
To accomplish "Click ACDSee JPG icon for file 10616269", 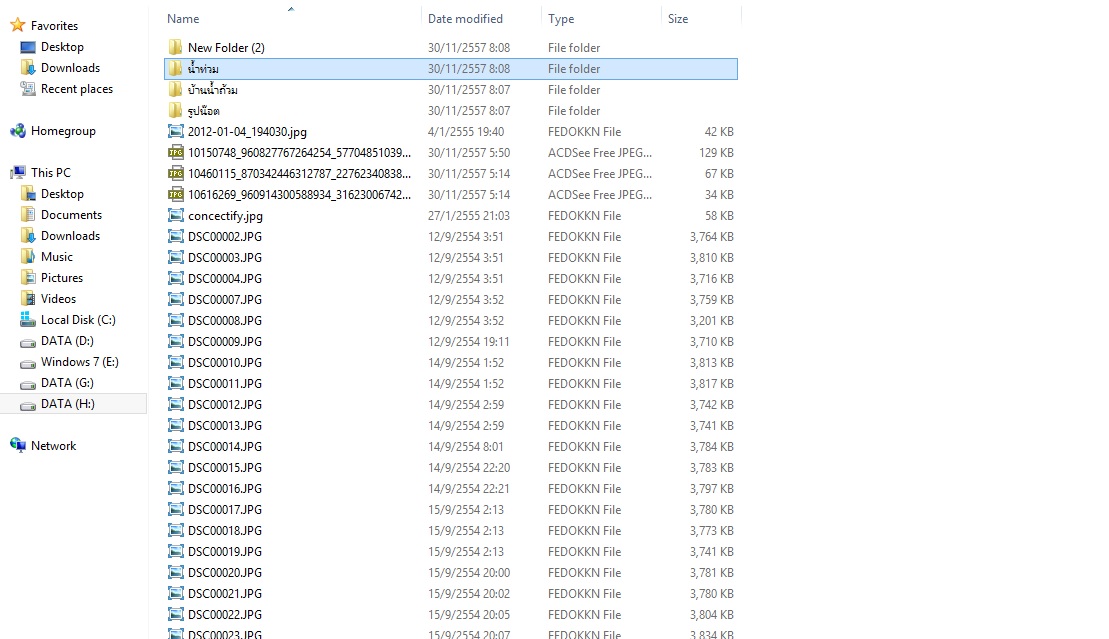I will click(x=175, y=195).
